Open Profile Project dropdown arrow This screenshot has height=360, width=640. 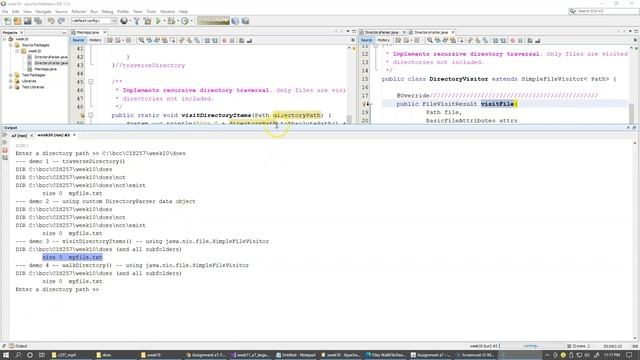pyautogui.click(x=191, y=21)
